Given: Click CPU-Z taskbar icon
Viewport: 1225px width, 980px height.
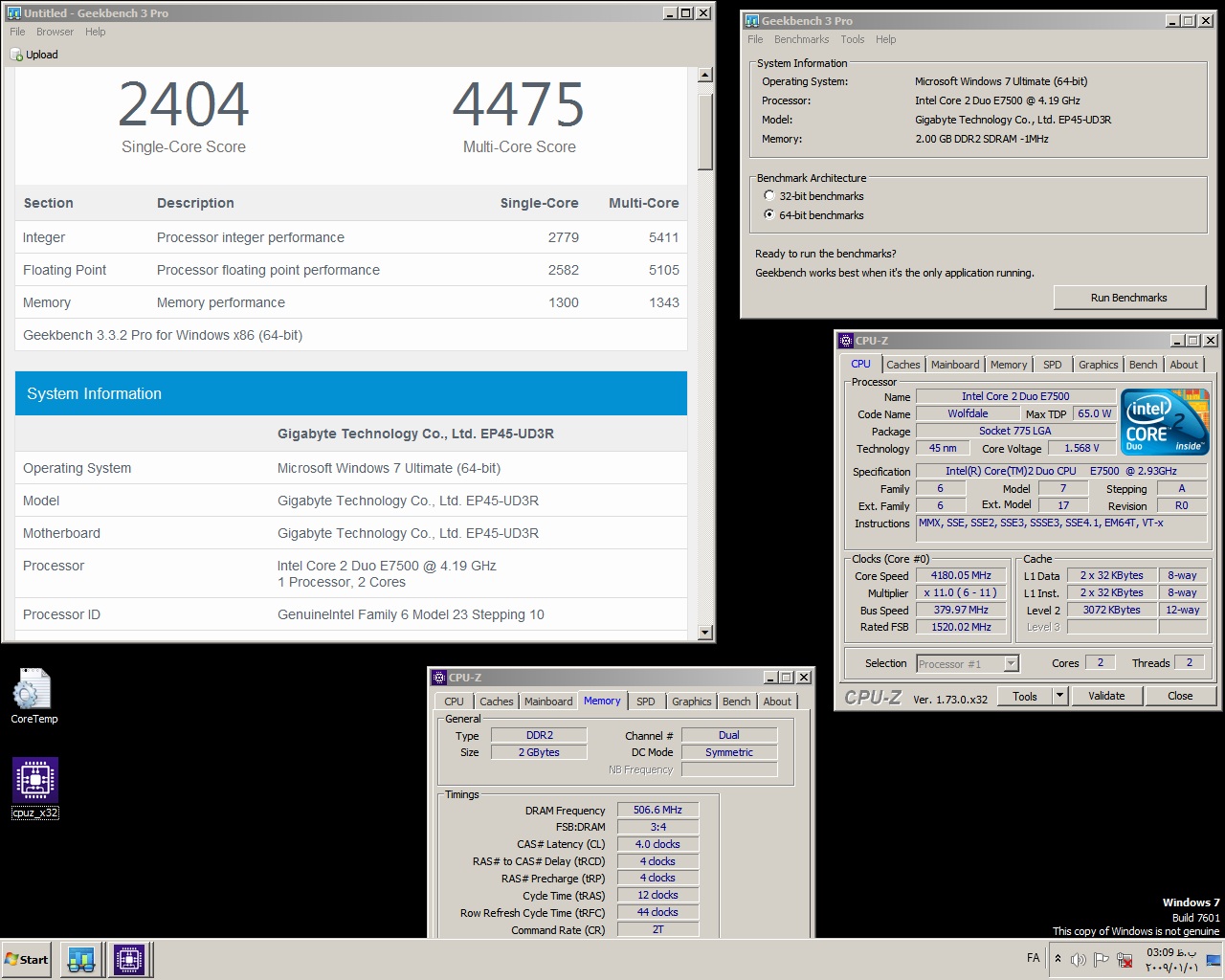Looking at the screenshot, I should [129, 959].
